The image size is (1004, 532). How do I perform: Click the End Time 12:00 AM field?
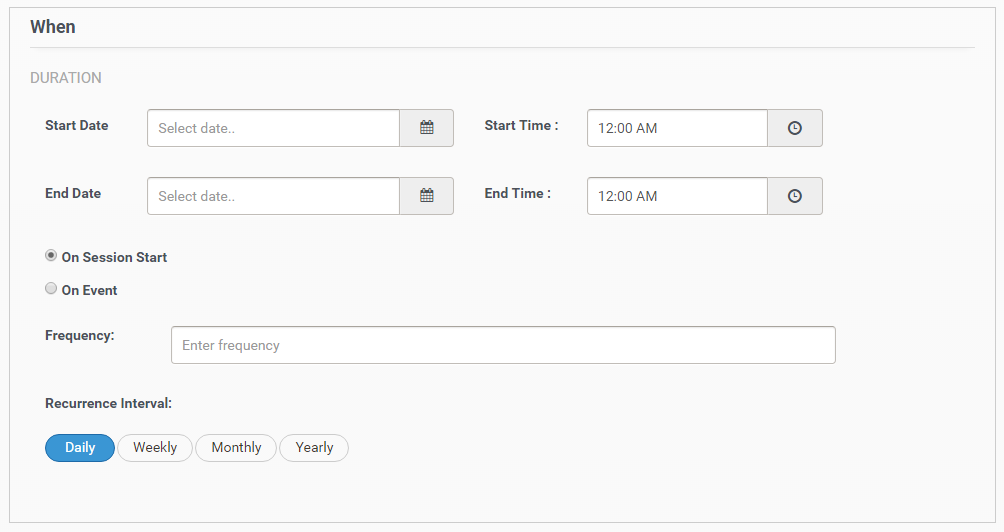pos(677,196)
